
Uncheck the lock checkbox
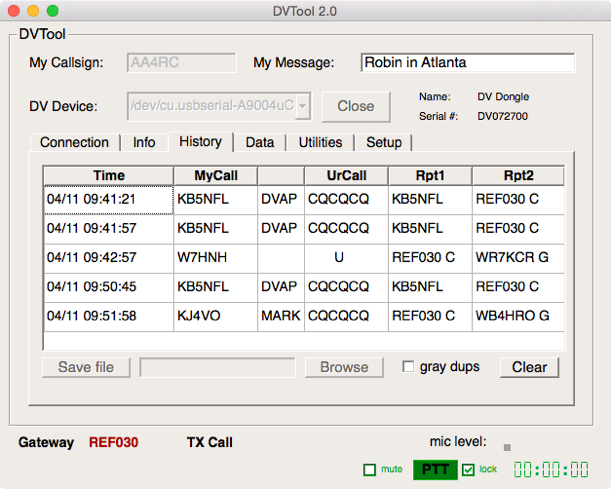coord(469,469)
